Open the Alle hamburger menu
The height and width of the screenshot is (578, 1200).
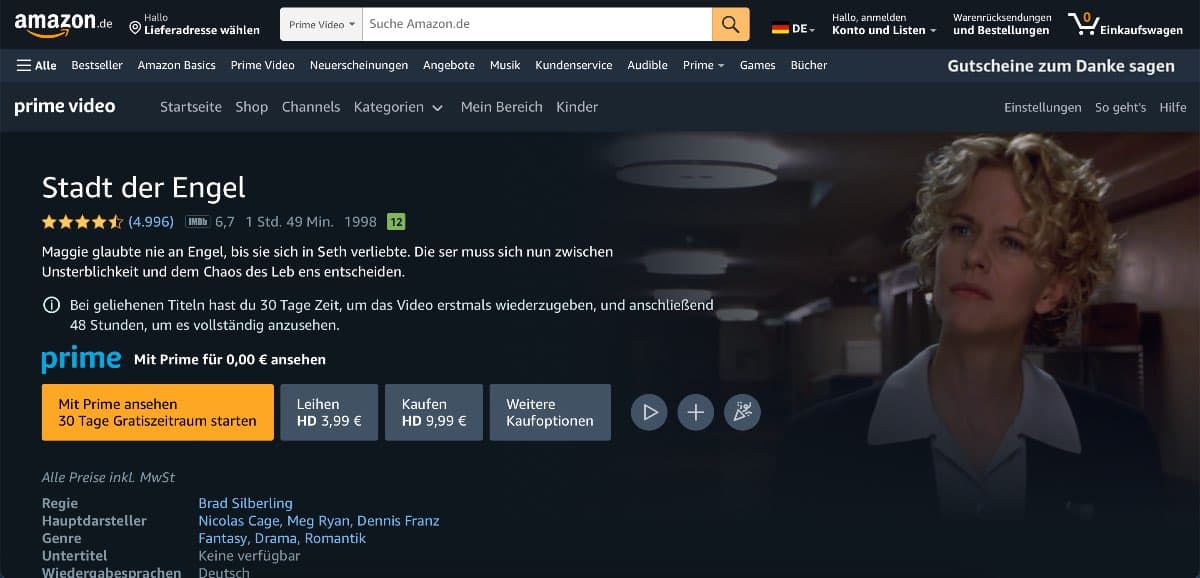coord(37,65)
